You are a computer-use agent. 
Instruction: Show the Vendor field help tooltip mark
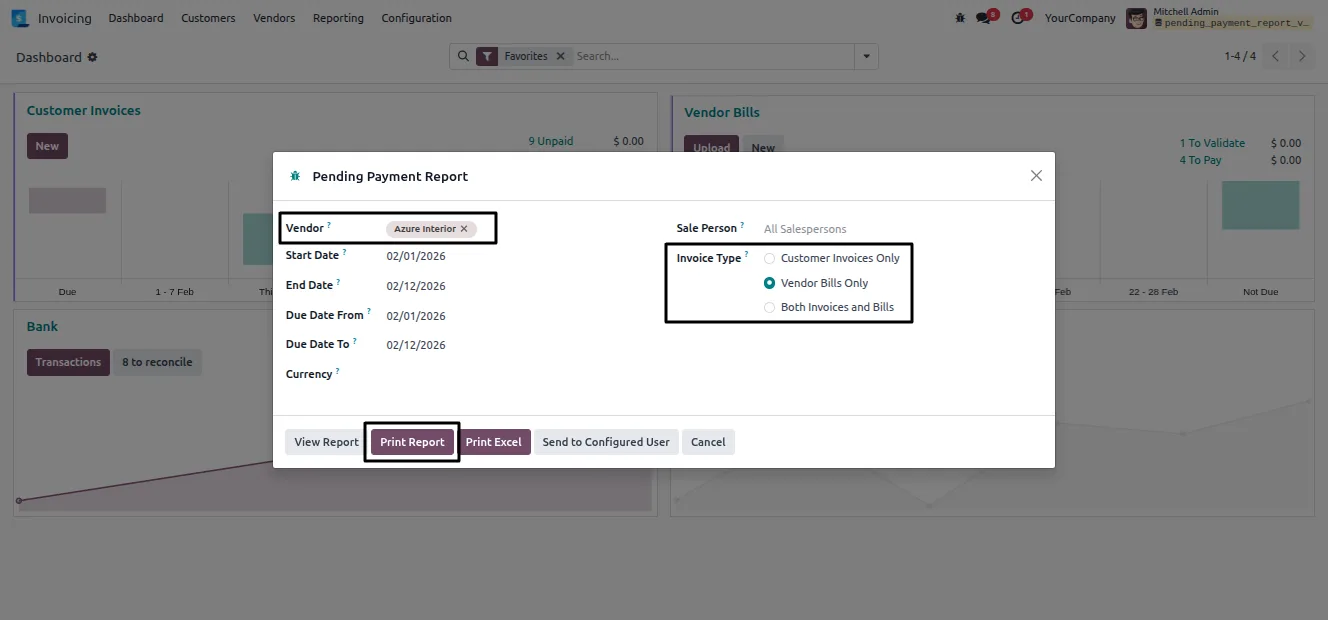pos(329,226)
